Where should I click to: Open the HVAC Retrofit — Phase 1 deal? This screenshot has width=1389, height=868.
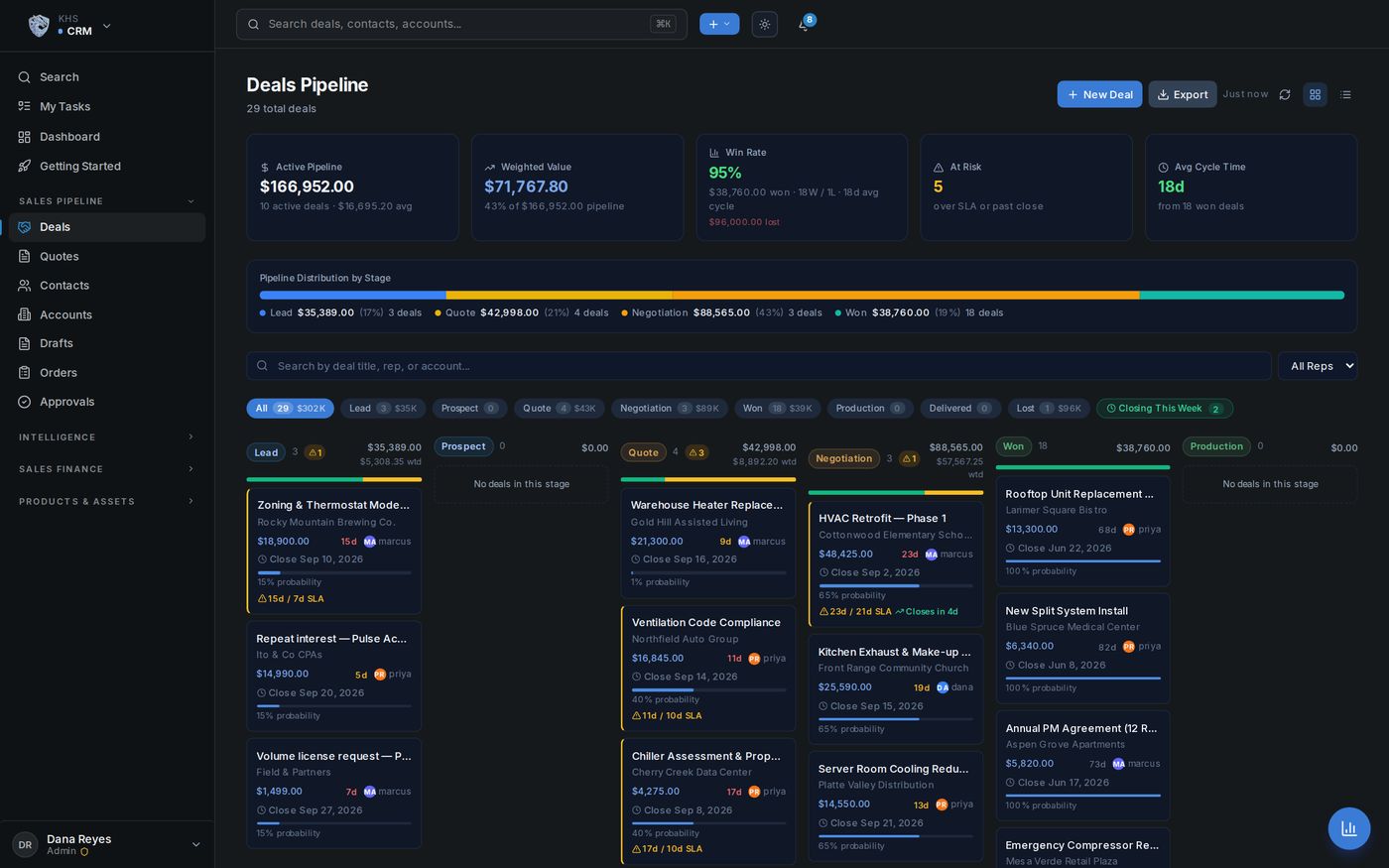896,563
